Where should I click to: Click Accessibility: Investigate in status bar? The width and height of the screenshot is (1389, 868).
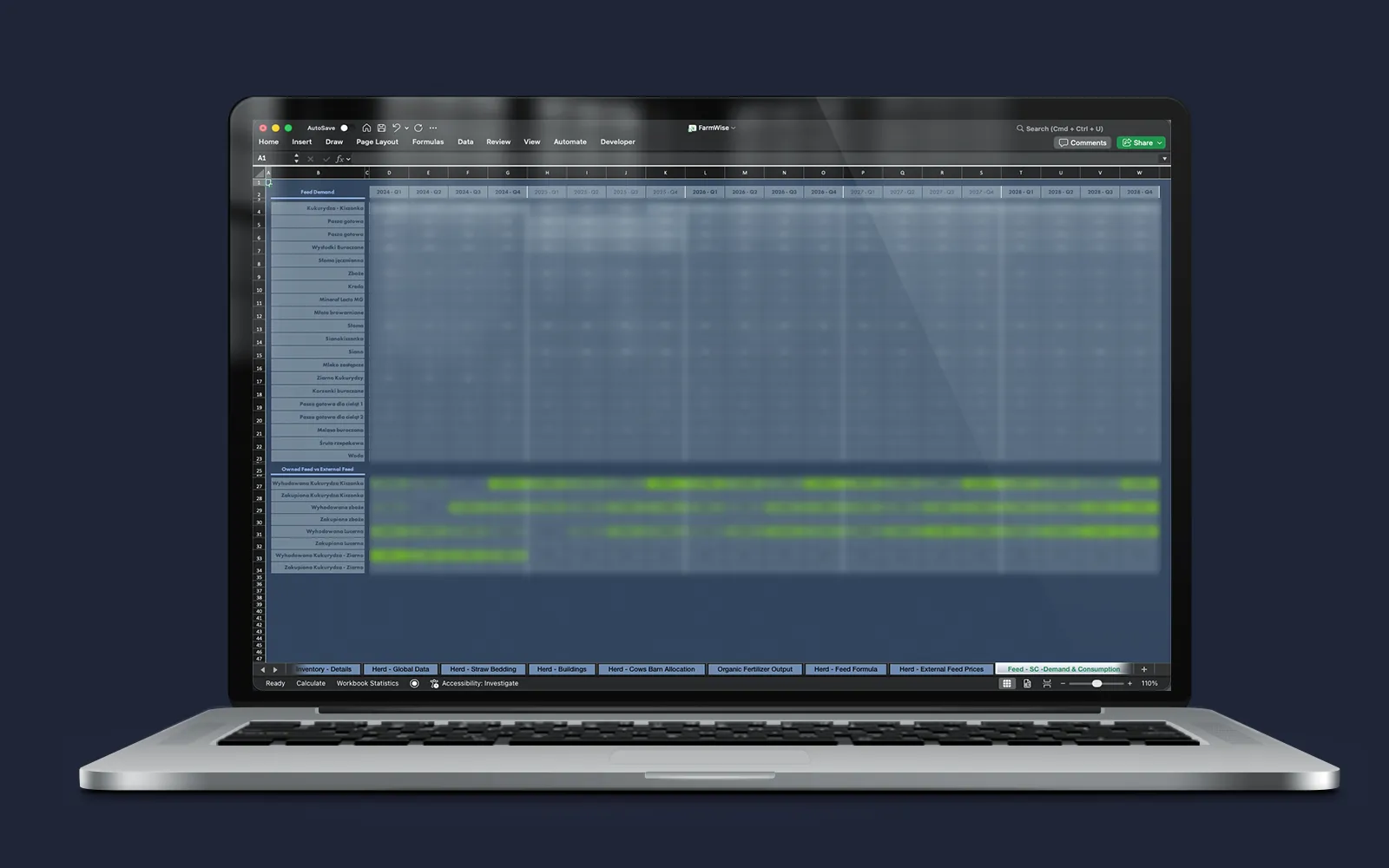click(x=480, y=683)
